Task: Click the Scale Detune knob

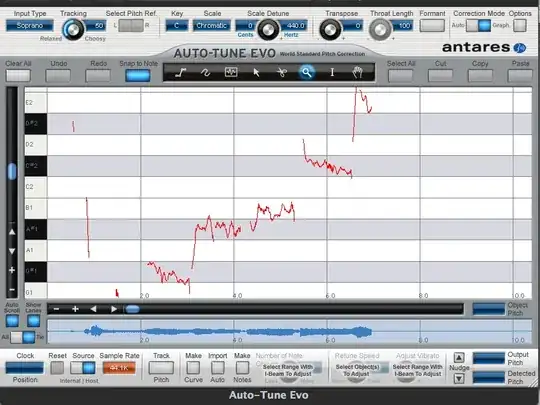Action: 268,29
